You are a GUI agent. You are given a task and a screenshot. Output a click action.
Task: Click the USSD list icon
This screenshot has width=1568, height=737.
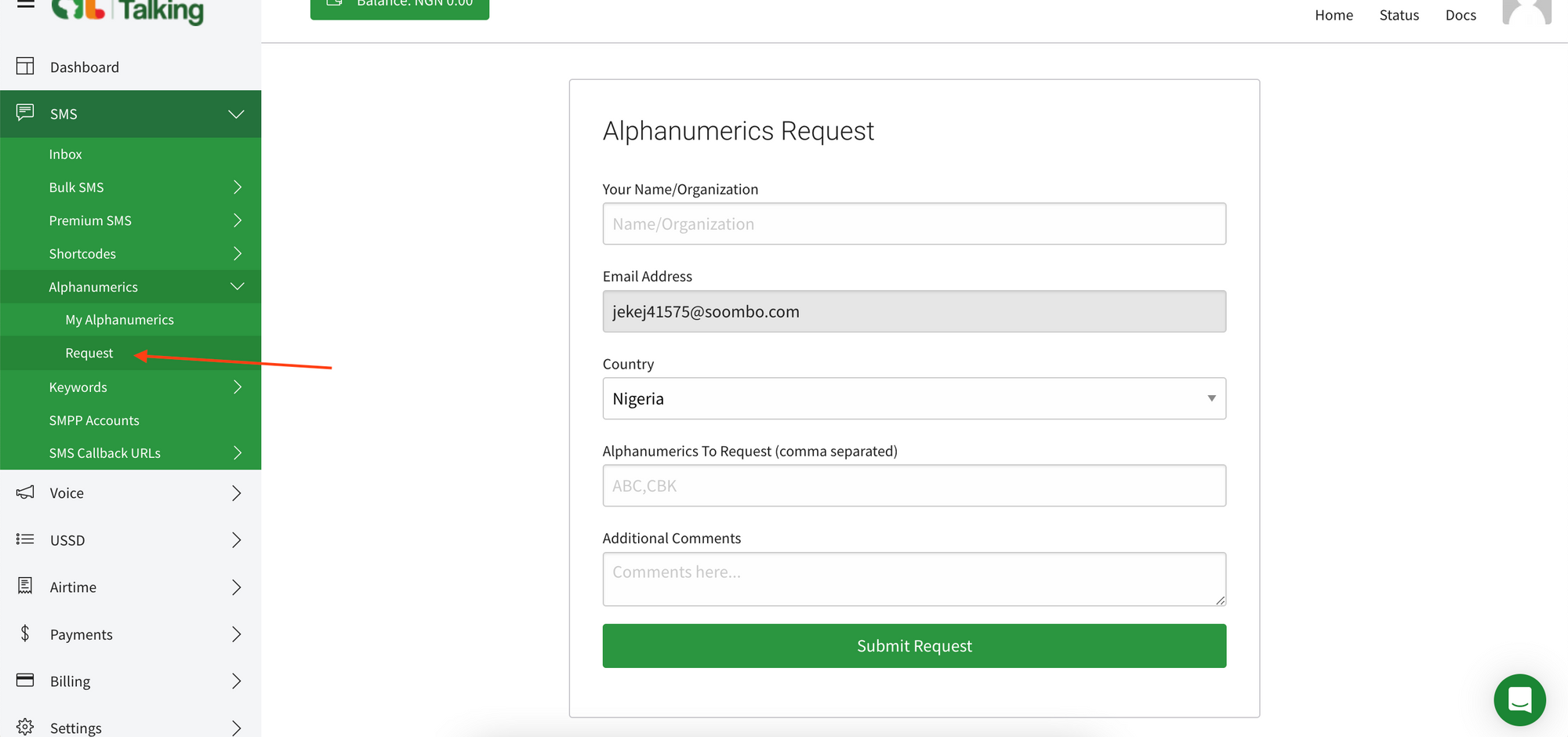pos(24,539)
